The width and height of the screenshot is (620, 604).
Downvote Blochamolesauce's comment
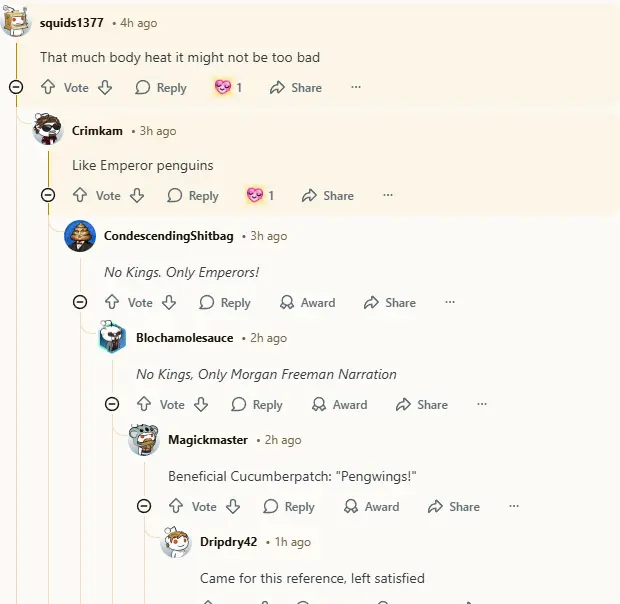pos(201,405)
